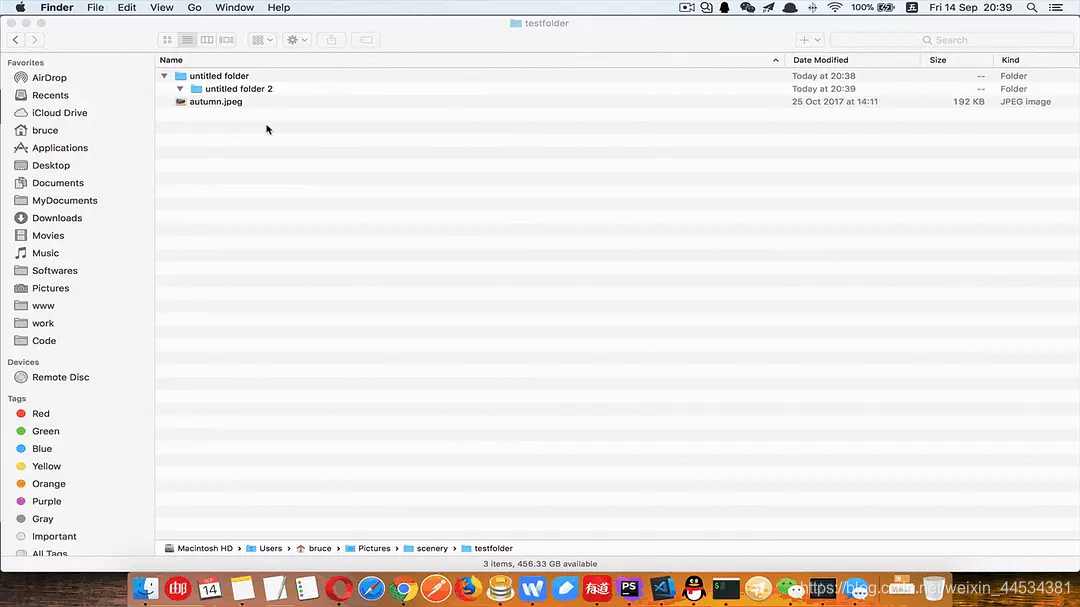Open Safari from the Dock
Image resolution: width=1080 pixels, height=607 pixels.
(371, 589)
